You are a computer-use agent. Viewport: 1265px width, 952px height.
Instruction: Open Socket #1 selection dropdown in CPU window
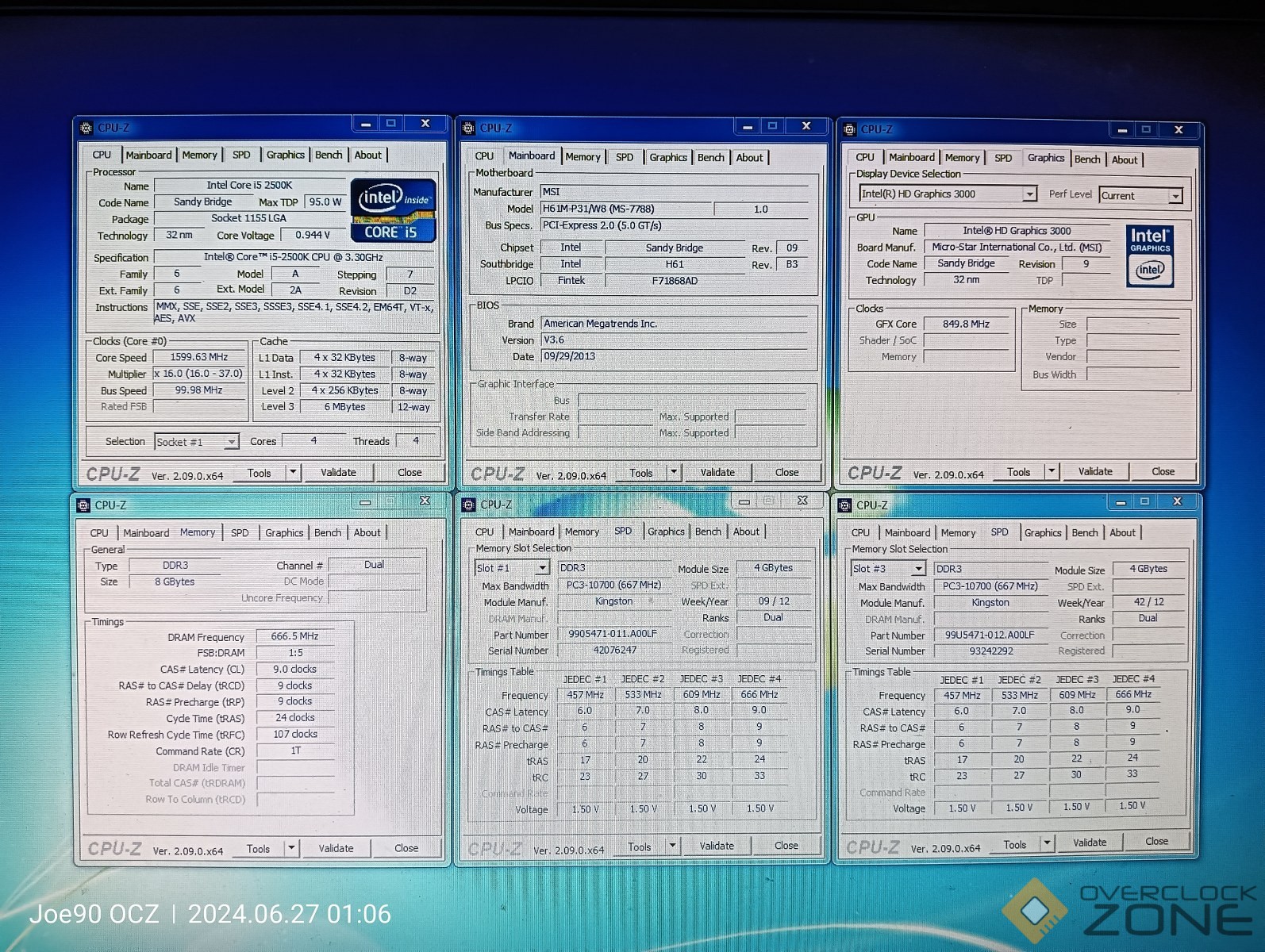231,442
